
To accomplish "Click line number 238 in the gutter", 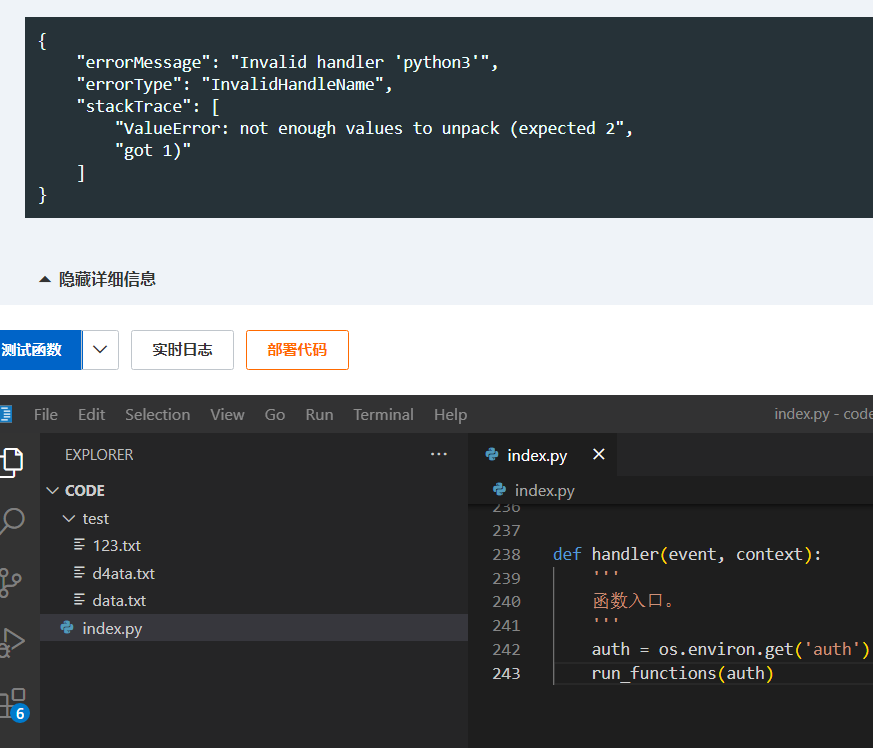I will tap(507, 554).
